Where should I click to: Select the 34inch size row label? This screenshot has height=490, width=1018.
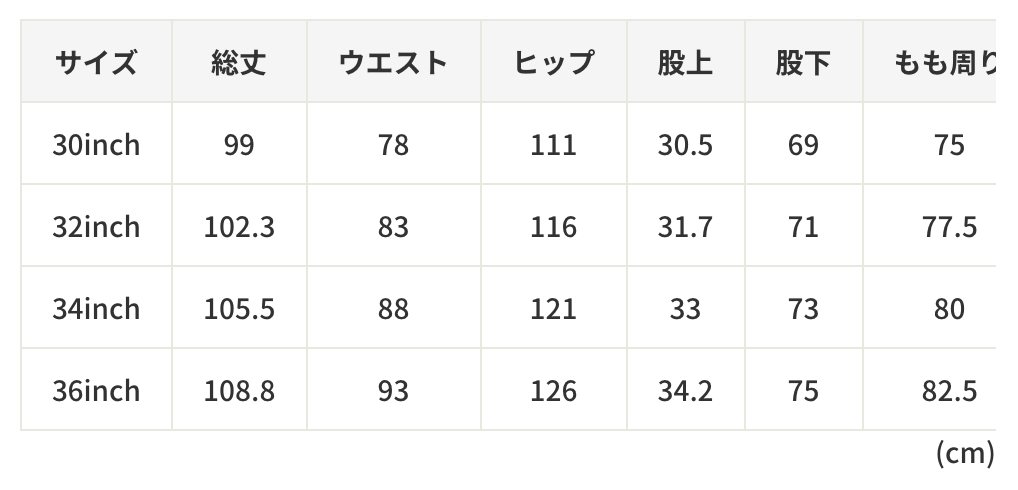coord(96,309)
